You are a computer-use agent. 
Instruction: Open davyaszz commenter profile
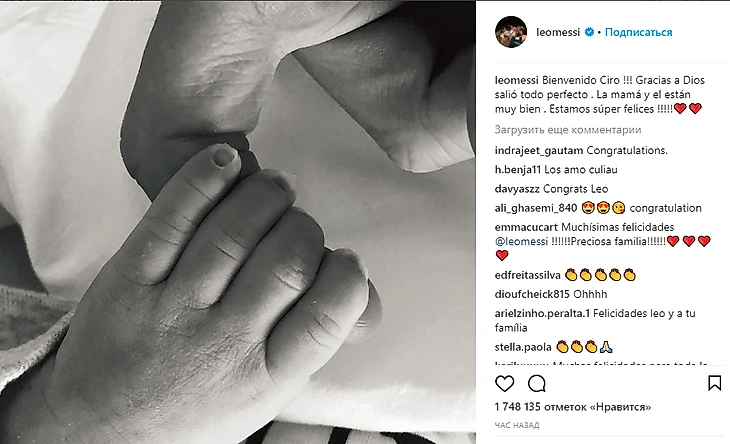coord(517,189)
